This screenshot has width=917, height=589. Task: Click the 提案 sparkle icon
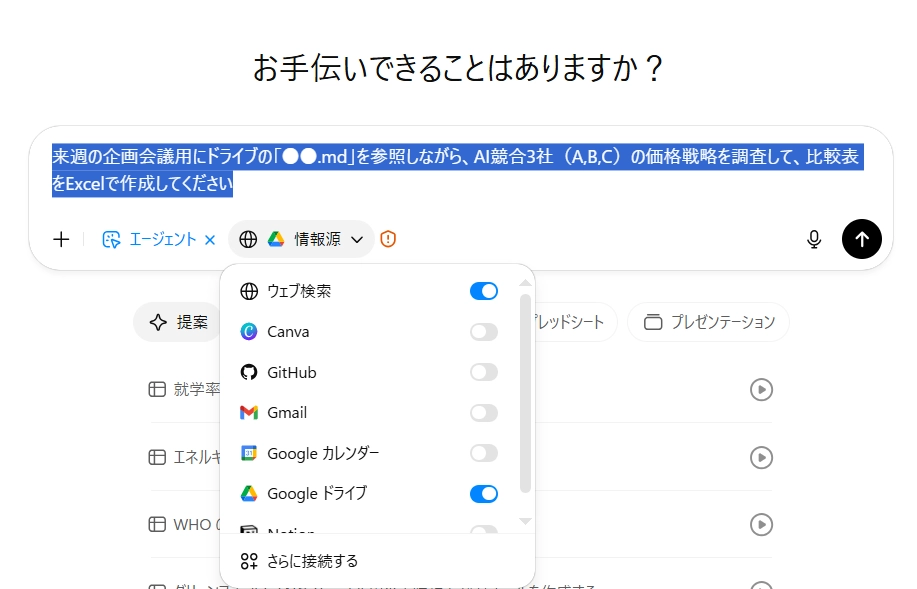pyautogui.click(x=158, y=322)
